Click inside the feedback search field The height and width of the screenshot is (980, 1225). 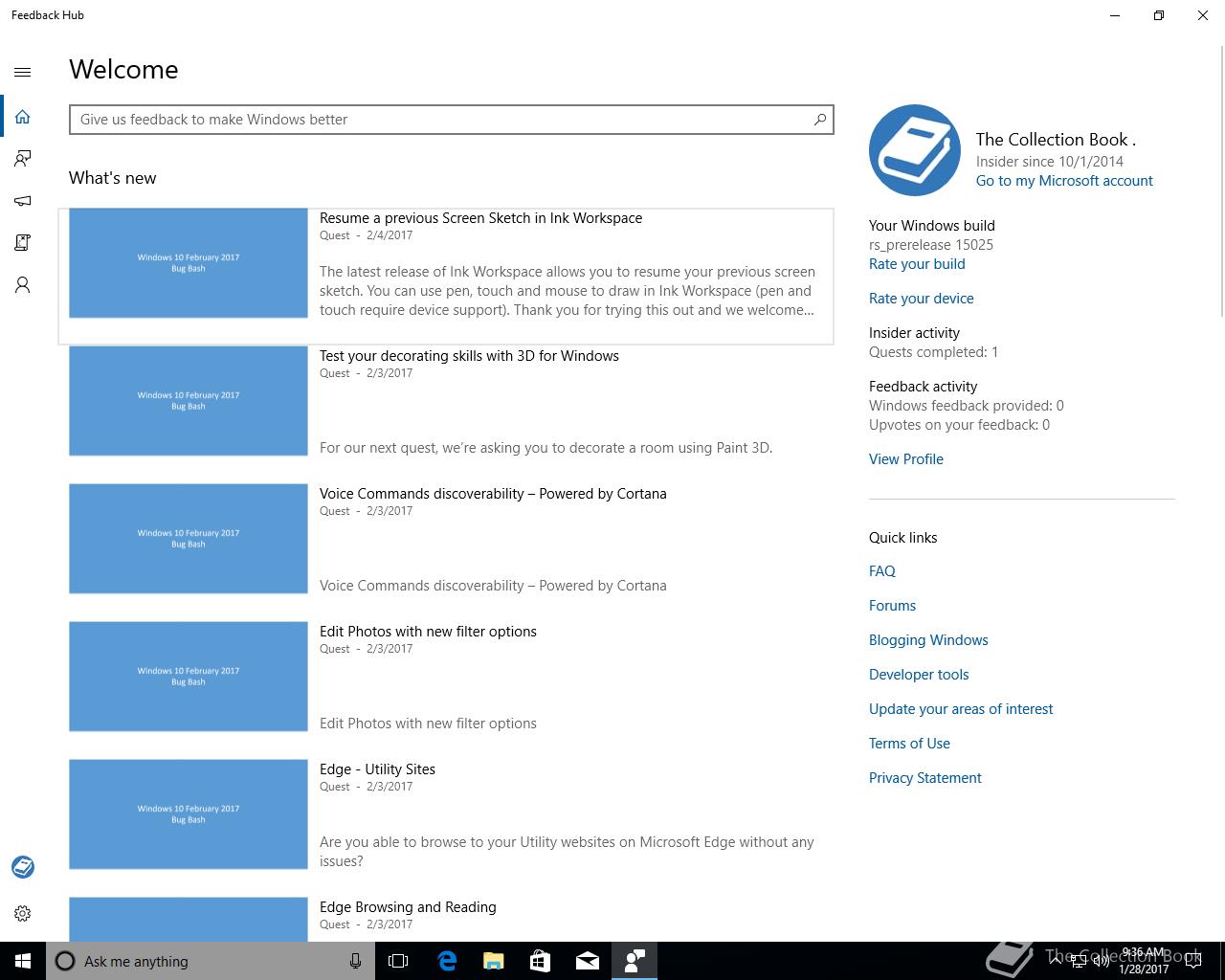440,120
